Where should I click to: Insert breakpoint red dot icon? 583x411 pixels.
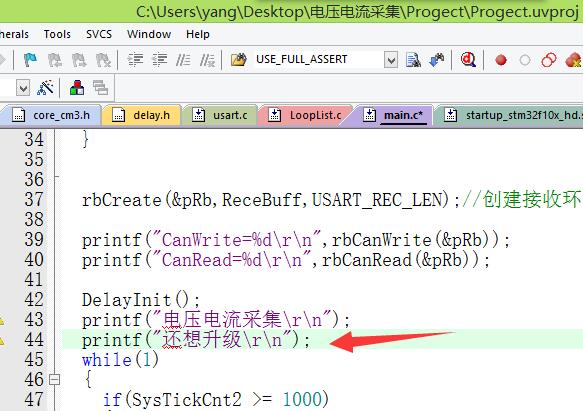click(x=501, y=60)
